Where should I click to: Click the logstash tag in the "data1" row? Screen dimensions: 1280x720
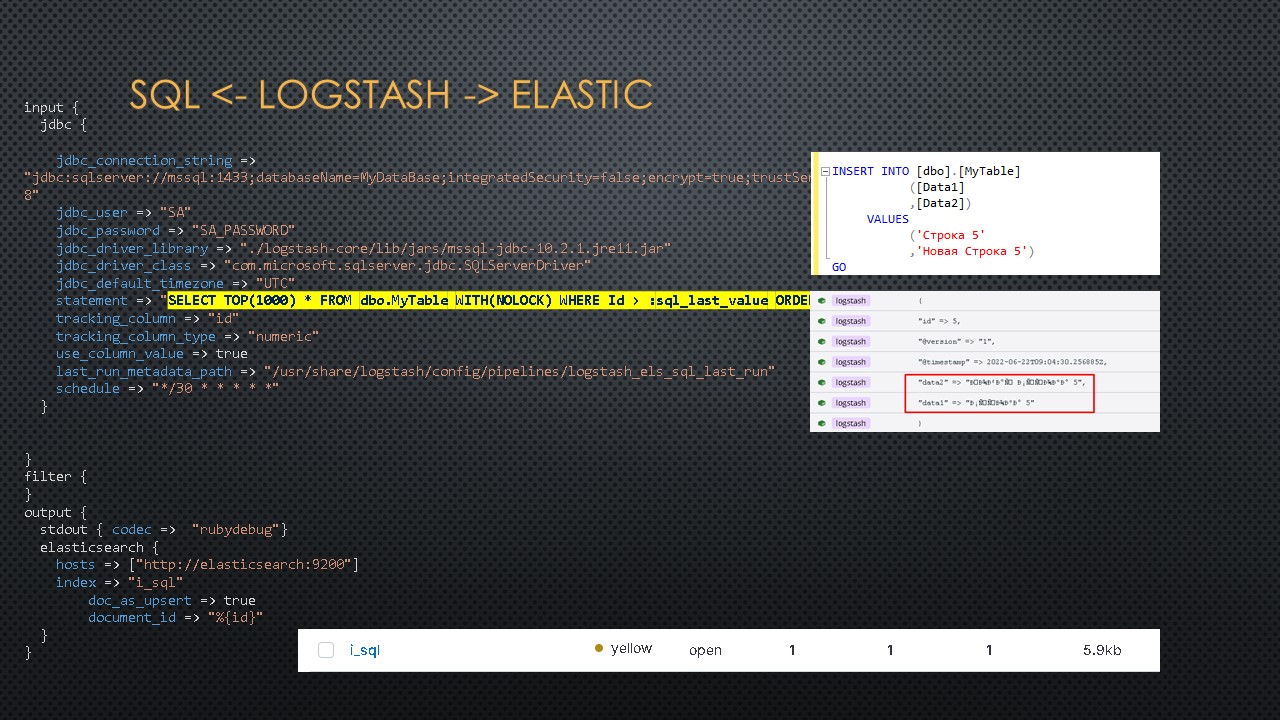click(851, 403)
